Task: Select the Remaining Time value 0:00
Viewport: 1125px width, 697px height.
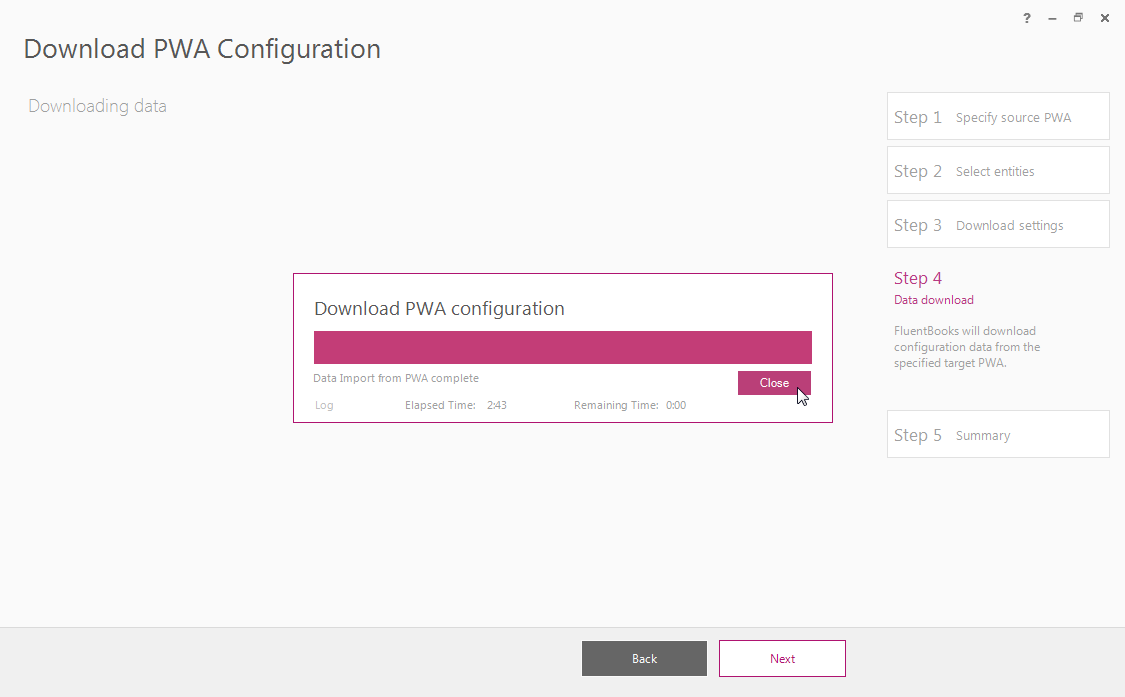Action: 676,405
